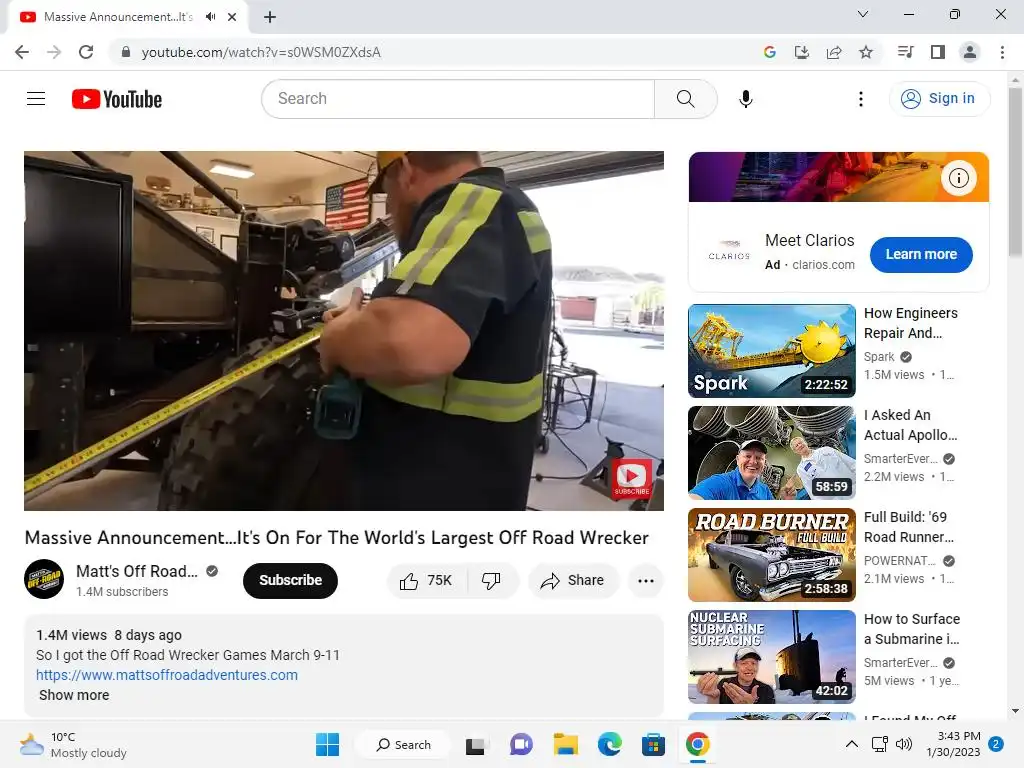Screen dimensions: 1024x768
Task: Open Chrome three-dot menu
Action: click(x=1002, y=52)
